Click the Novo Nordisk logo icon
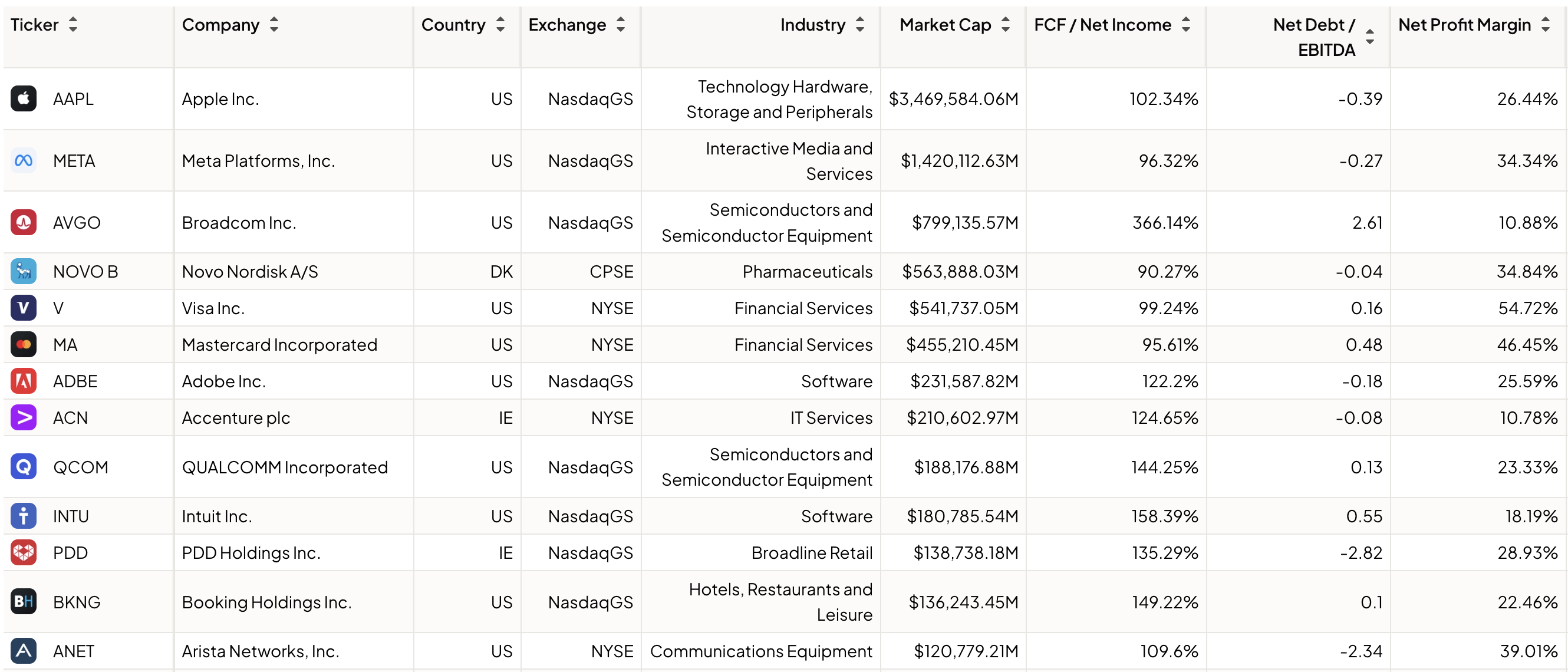The width and height of the screenshot is (1568, 672). click(23, 272)
